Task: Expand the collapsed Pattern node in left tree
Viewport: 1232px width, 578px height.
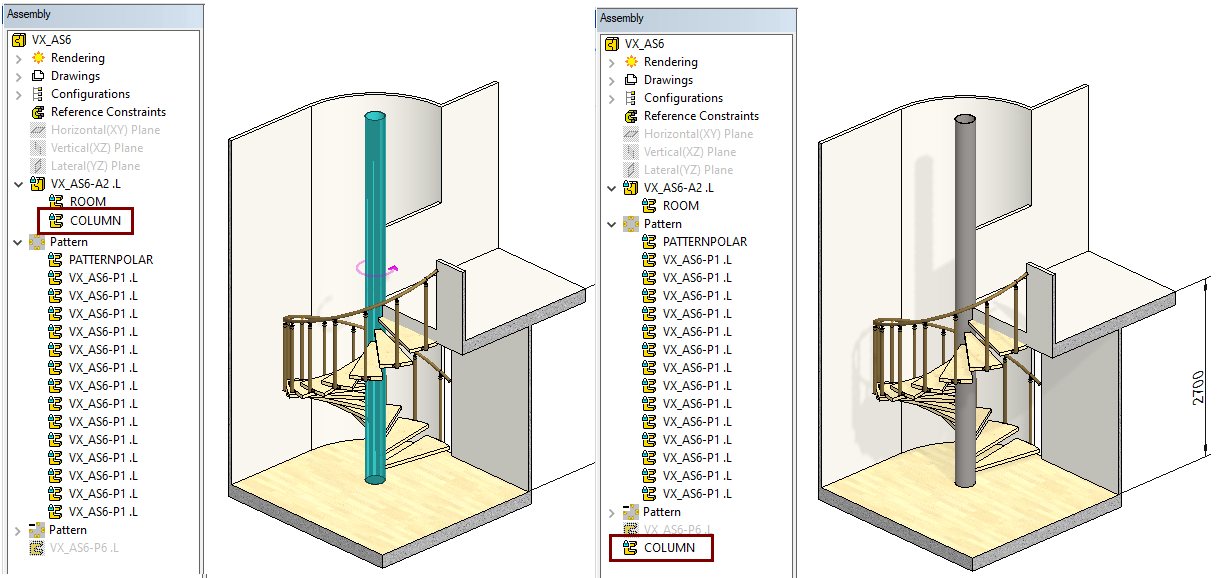Action: coord(18,530)
